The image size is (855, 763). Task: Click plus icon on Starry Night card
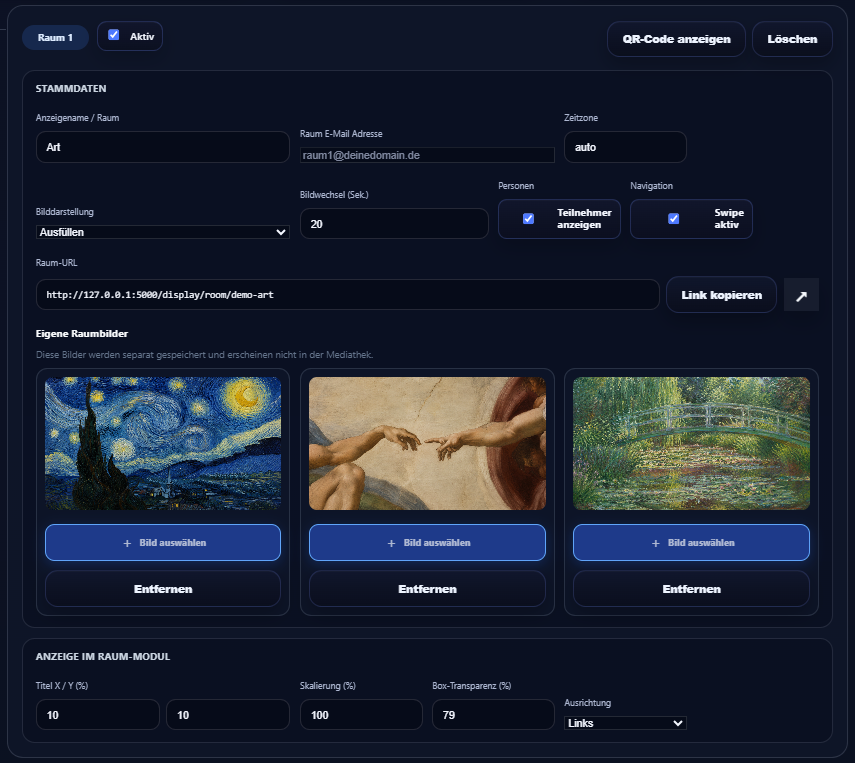click(127, 543)
